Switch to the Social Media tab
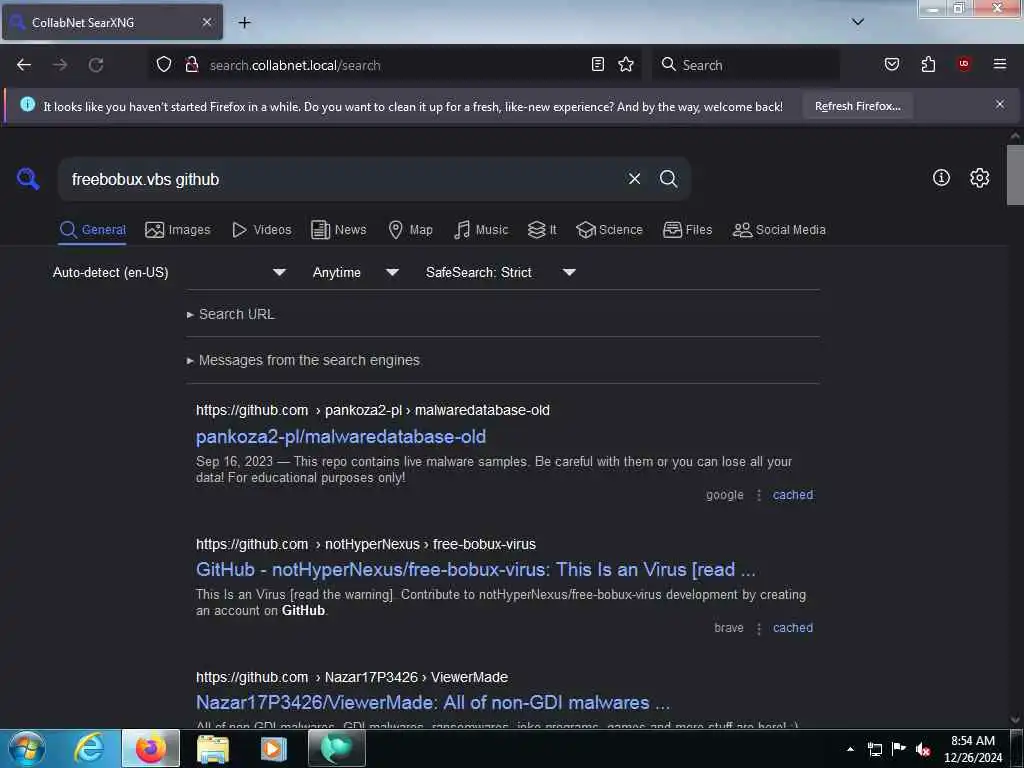1024x768 pixels. tap(779, 230)
